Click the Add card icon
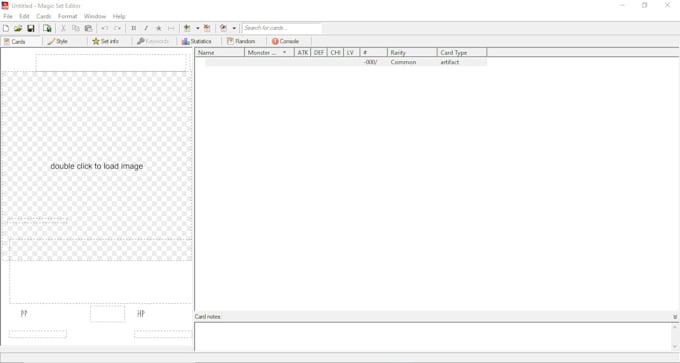 pos(187,28)
